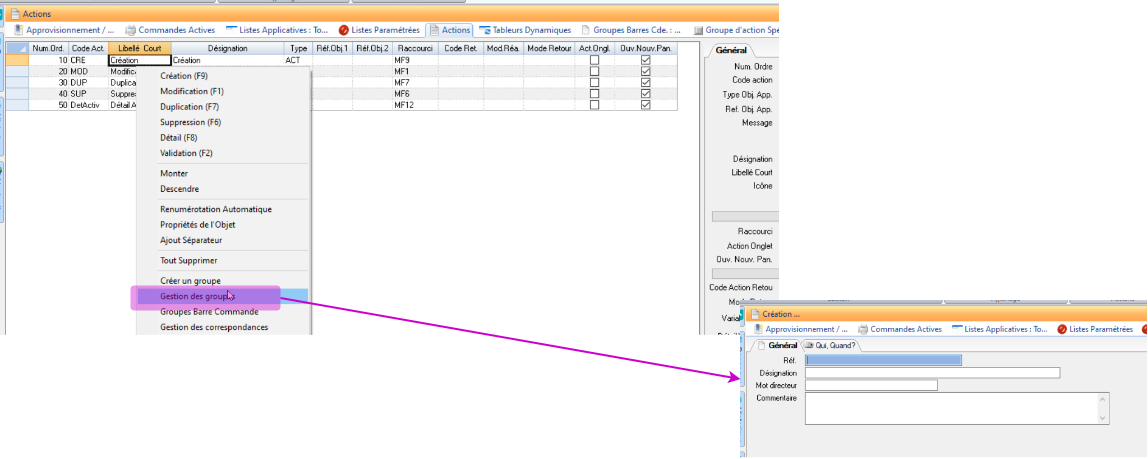Viewport: 1148px width, 459px height.
Task: Choose Duplication (F7) from the context menu
Action: (189, 107)
